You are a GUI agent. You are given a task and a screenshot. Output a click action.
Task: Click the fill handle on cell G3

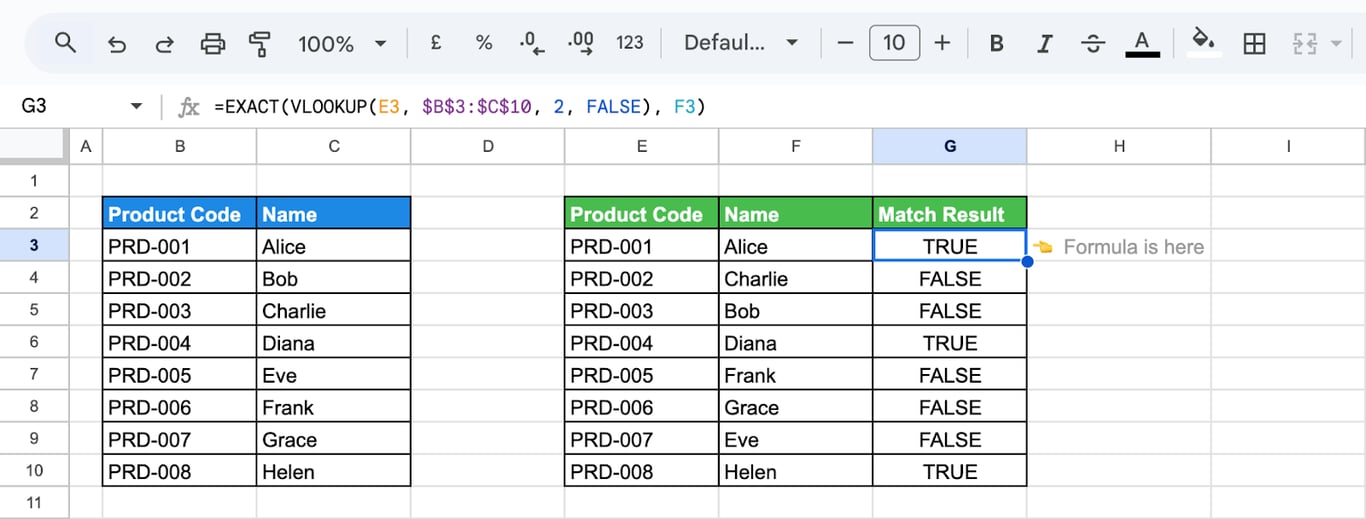pos(1027,262)
